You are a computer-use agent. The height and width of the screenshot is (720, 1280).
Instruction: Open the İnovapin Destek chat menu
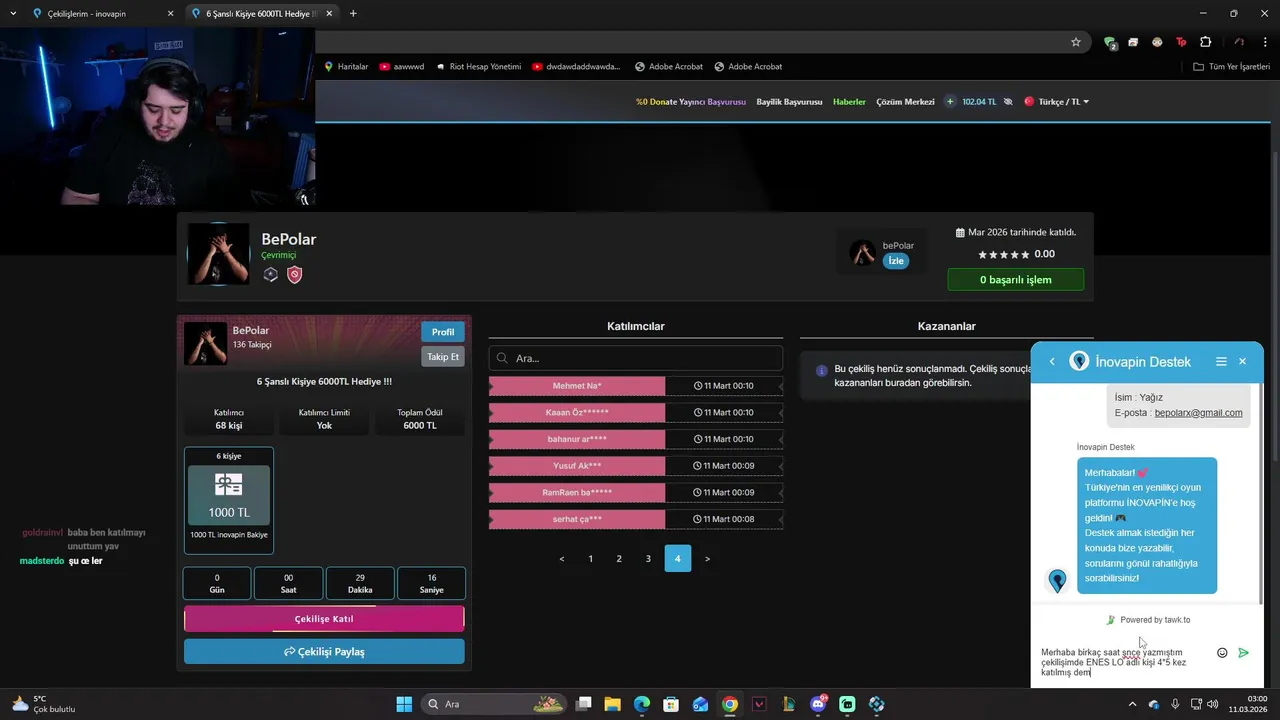[1221, 362]
